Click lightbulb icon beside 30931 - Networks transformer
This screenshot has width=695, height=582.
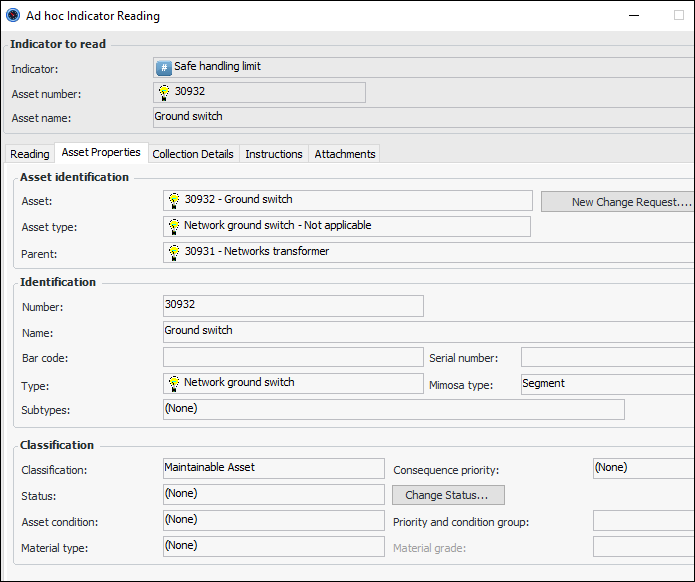pyautogui.click(x=174, y=252)
